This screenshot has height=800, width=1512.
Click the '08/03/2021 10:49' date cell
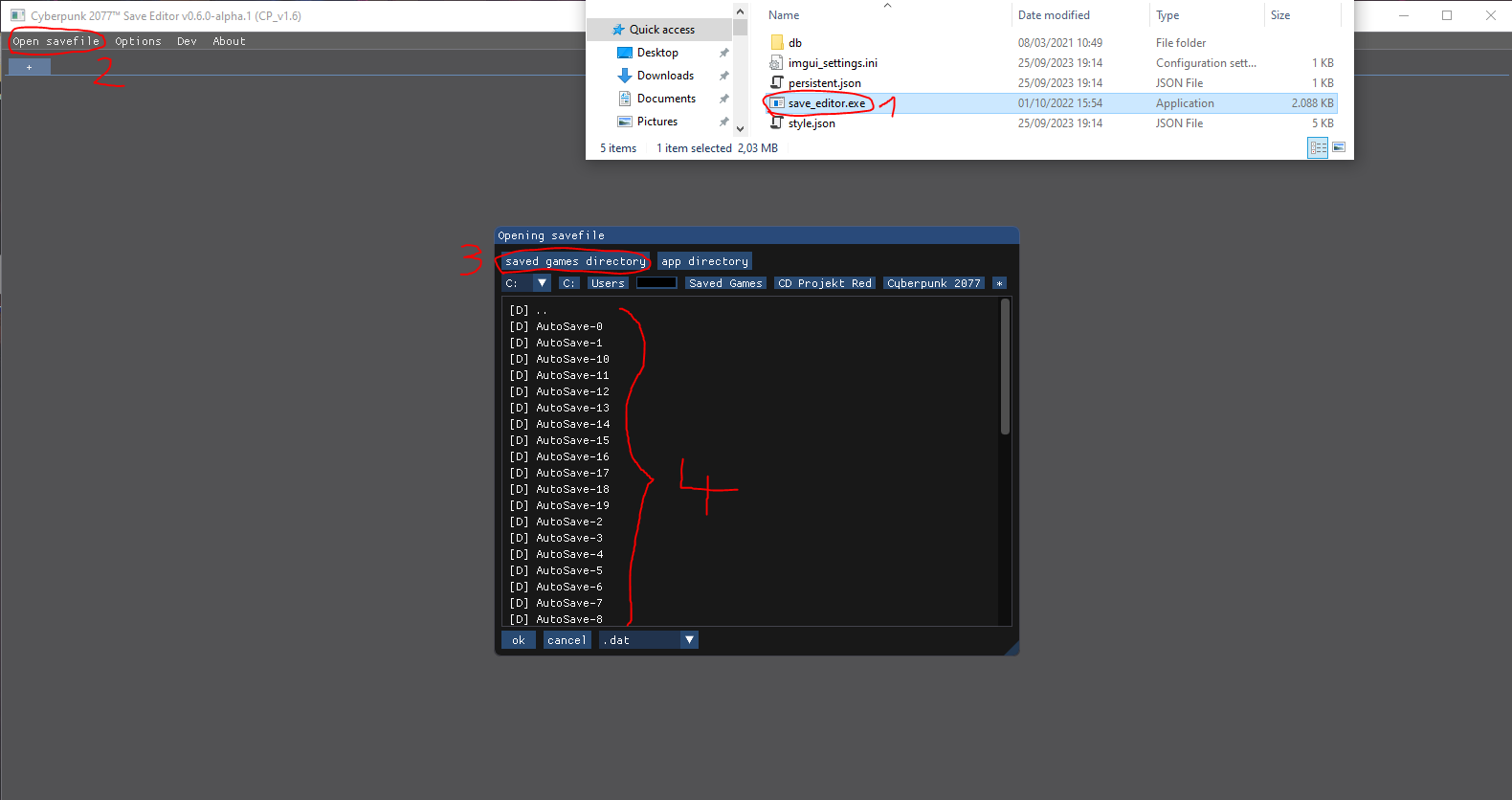(x=1060, y=43)
